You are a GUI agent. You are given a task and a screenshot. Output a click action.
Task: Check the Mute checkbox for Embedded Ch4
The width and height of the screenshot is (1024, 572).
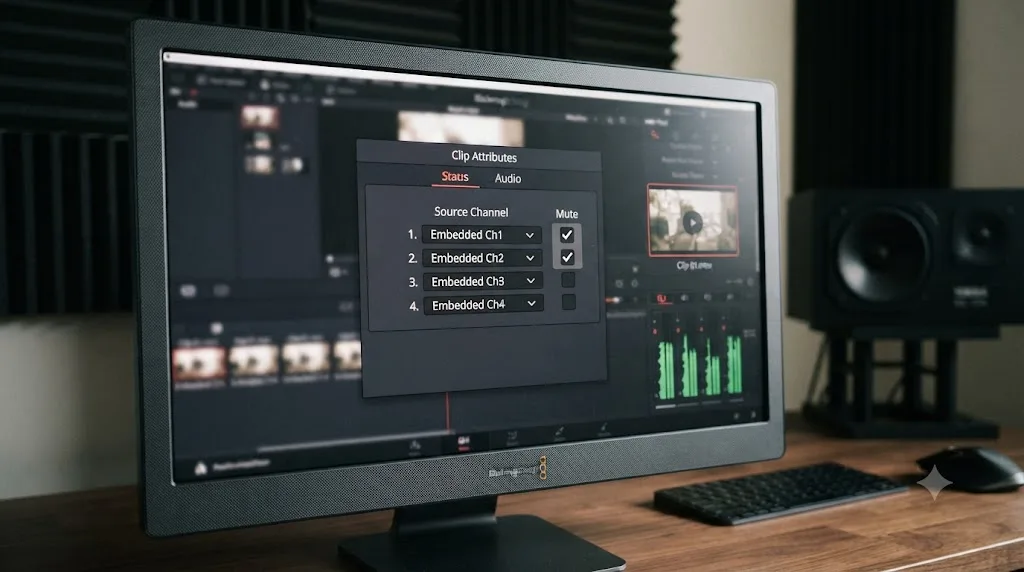point(569,302)
